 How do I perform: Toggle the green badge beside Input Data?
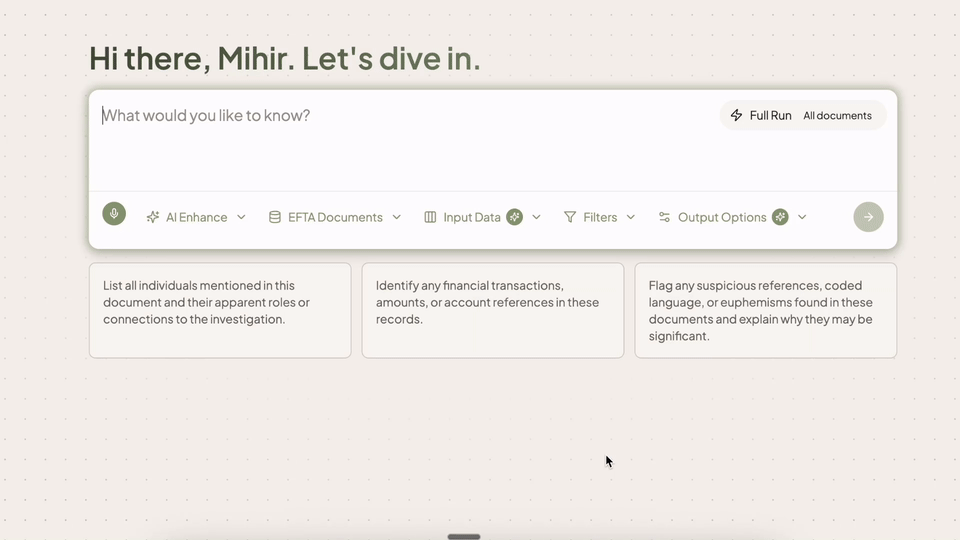click(514, 217)
